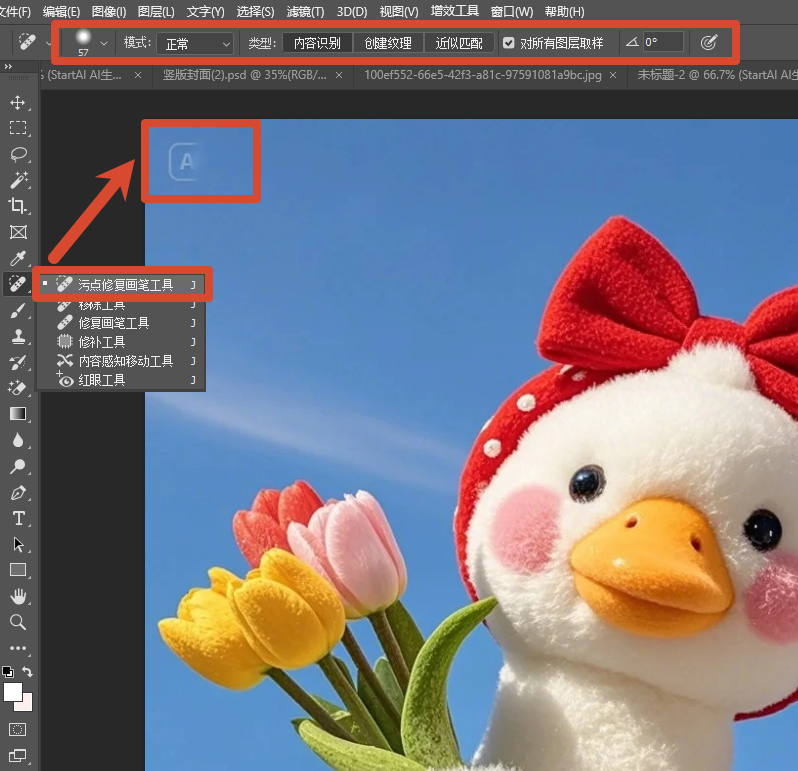The image size is (798, 771).
Task: Select the Crop tool
Action: (18, 206)
